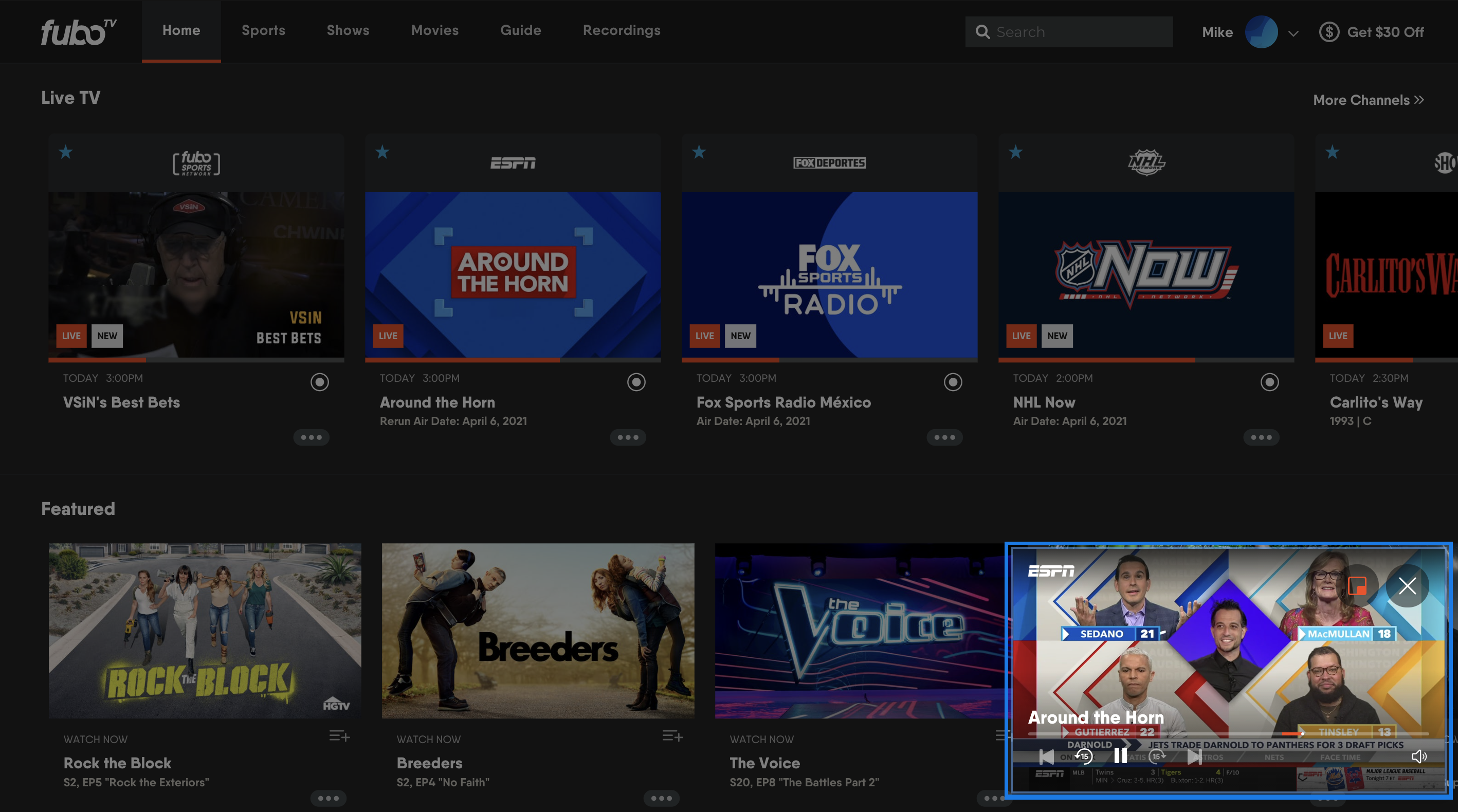The width and height of the screenshot is (1458, 812).
Task: Click the fubo Sports Network channel logo
Action: coord(196,163)
